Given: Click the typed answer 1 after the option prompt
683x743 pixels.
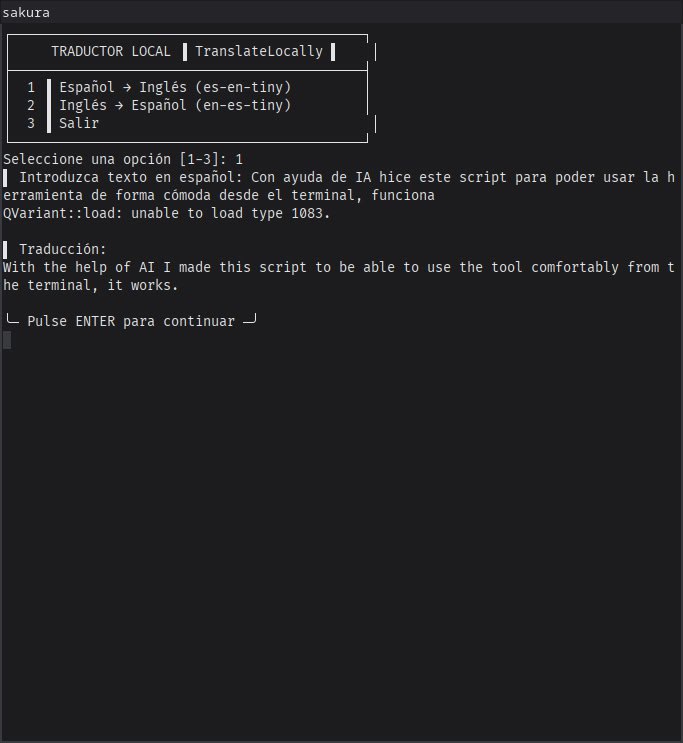Looking at the screenshot, I should [x=239, y=159].
